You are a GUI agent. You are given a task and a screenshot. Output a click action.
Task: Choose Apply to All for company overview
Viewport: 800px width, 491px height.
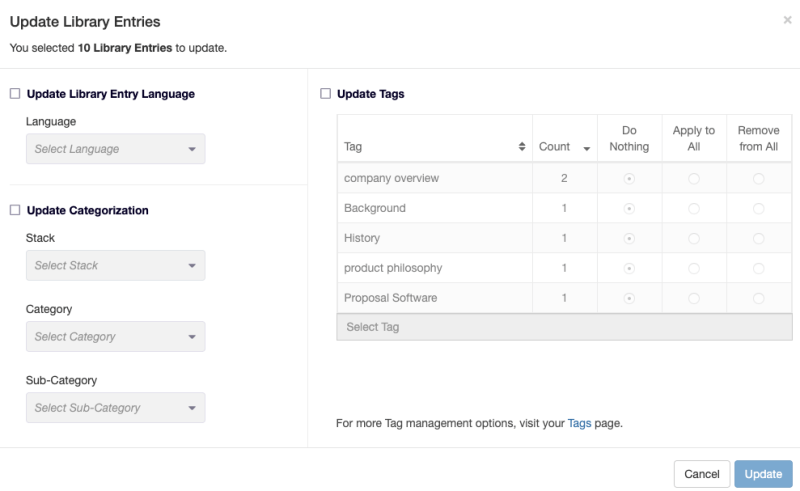coord(694,178)
